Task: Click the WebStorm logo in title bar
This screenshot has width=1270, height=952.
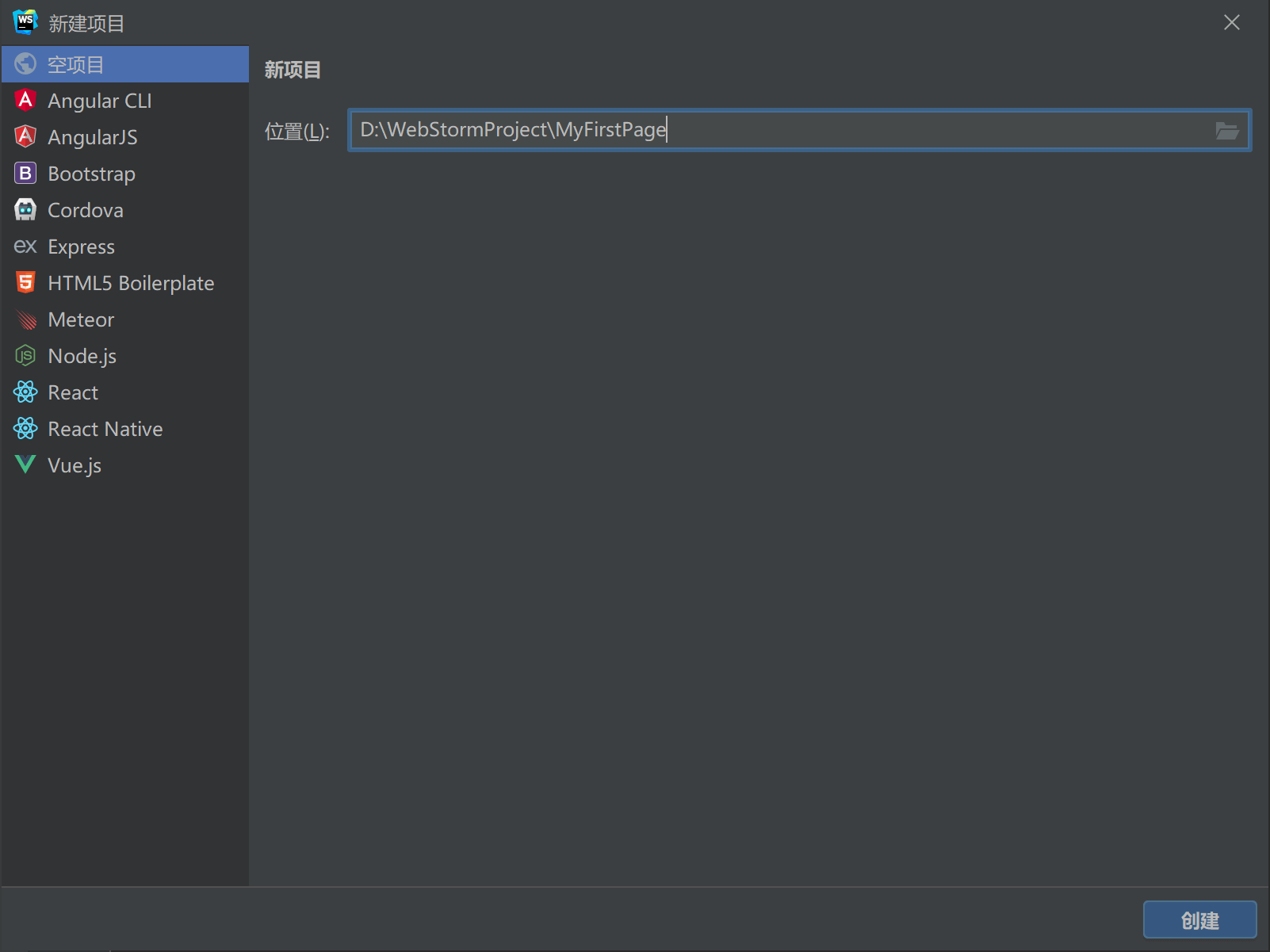Action: pos(25,22)
